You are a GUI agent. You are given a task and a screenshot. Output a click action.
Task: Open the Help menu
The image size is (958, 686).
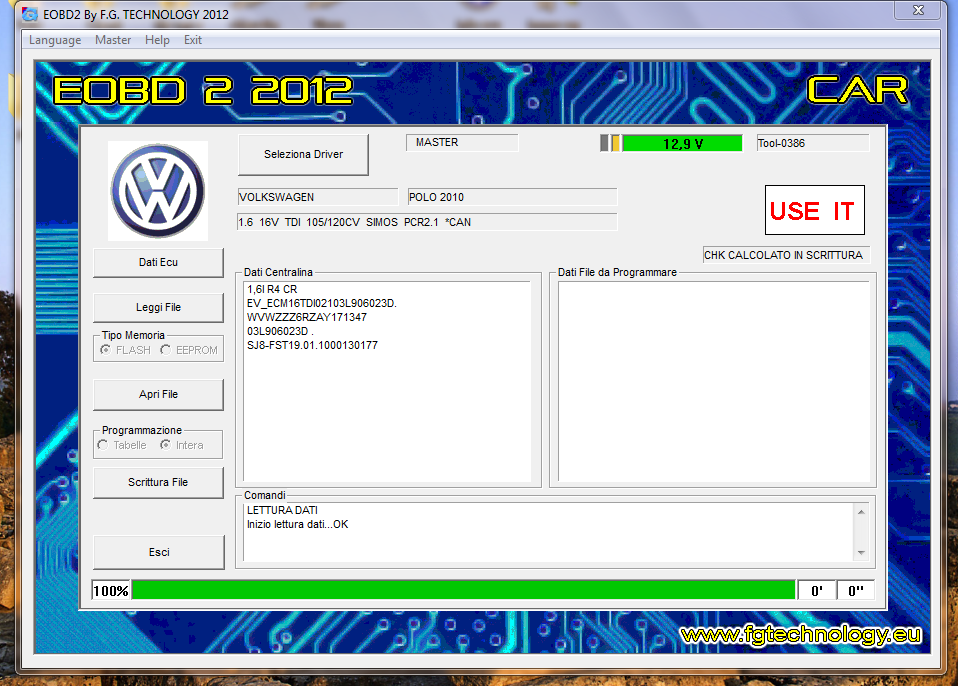[157, 40]
